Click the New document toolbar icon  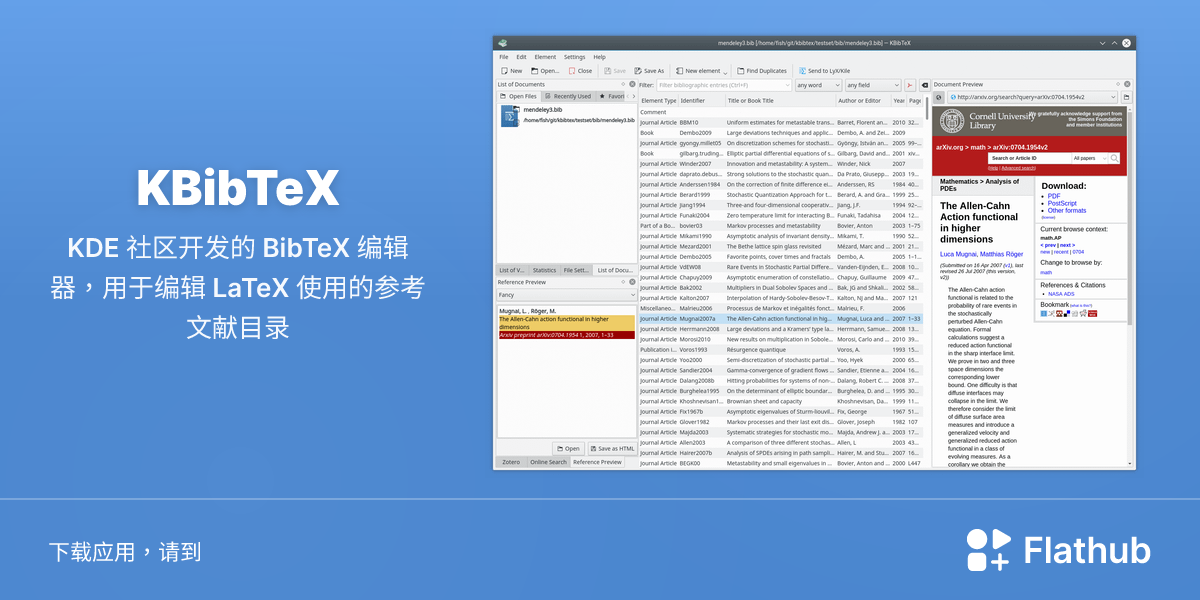click(x=512, y=71)
